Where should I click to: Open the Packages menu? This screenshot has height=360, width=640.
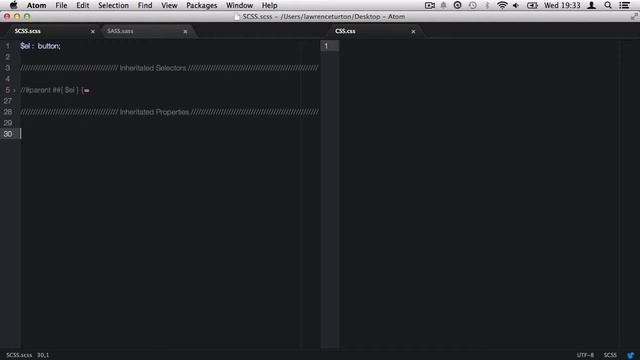[202, 5]
